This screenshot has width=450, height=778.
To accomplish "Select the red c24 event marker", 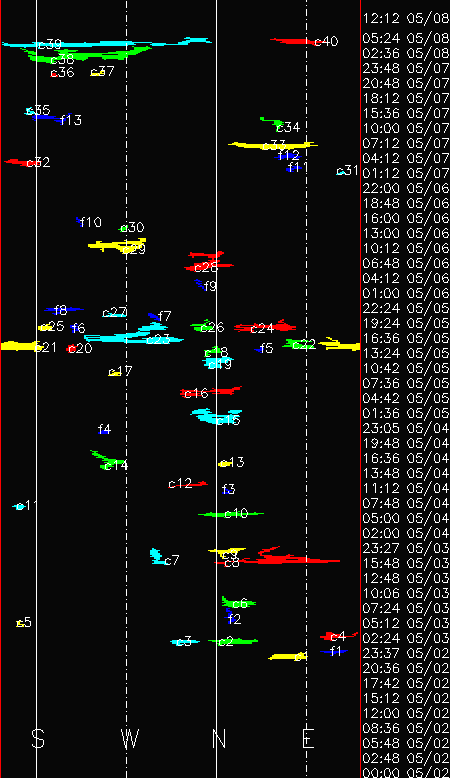I will (x=265, y=327).
